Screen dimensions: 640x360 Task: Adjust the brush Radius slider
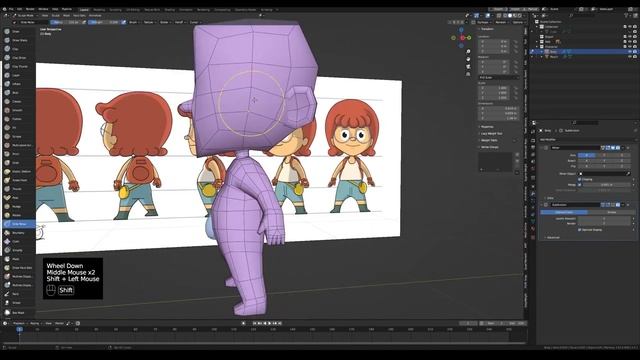65,22
